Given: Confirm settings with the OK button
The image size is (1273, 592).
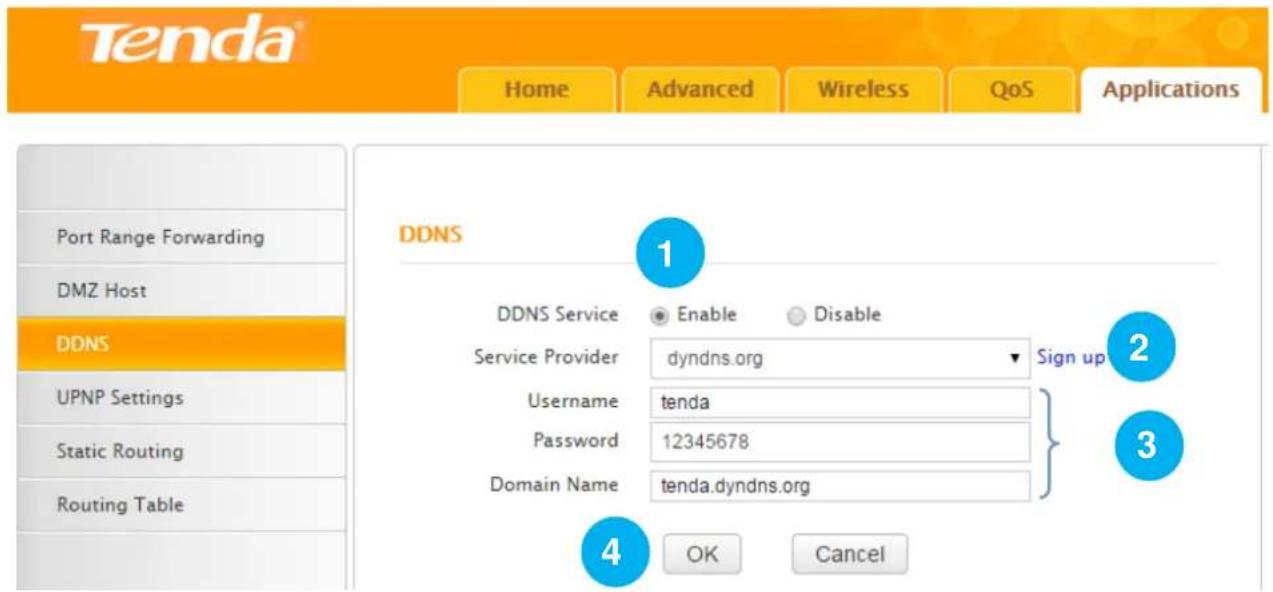Looking at the screenshot, I should [702, 553].
